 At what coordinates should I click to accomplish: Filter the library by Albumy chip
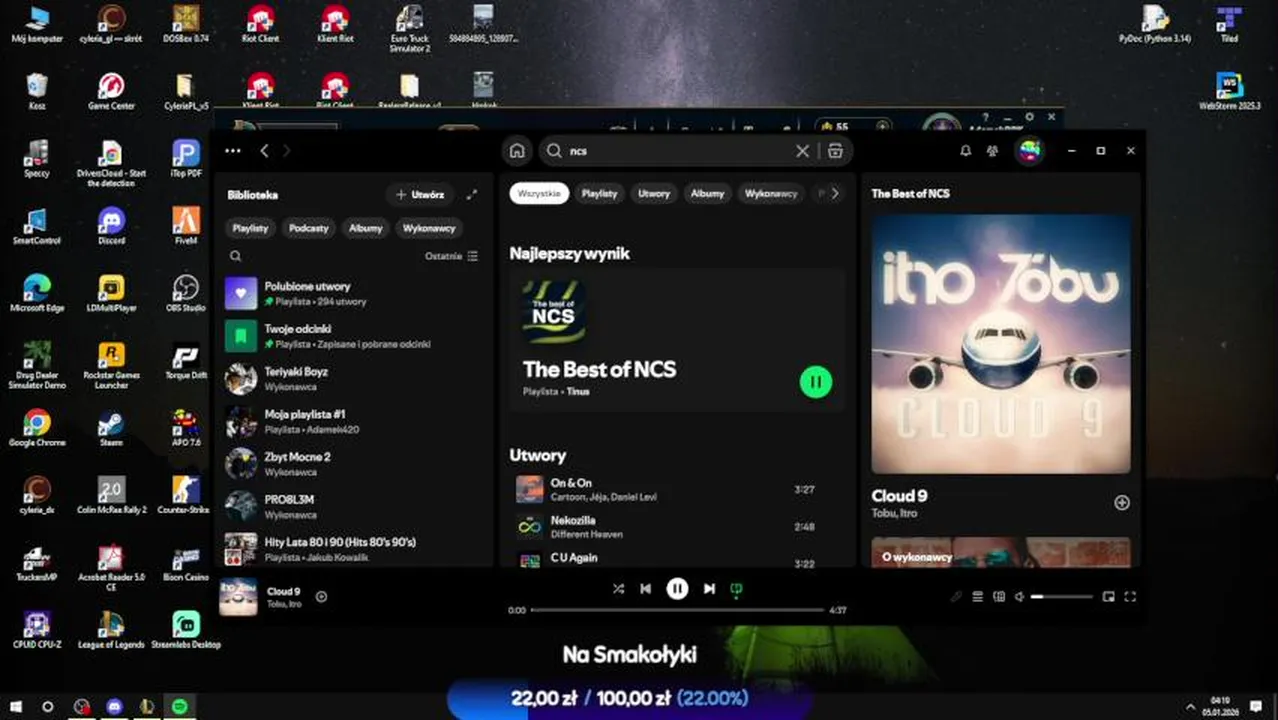tap(366, 228)
